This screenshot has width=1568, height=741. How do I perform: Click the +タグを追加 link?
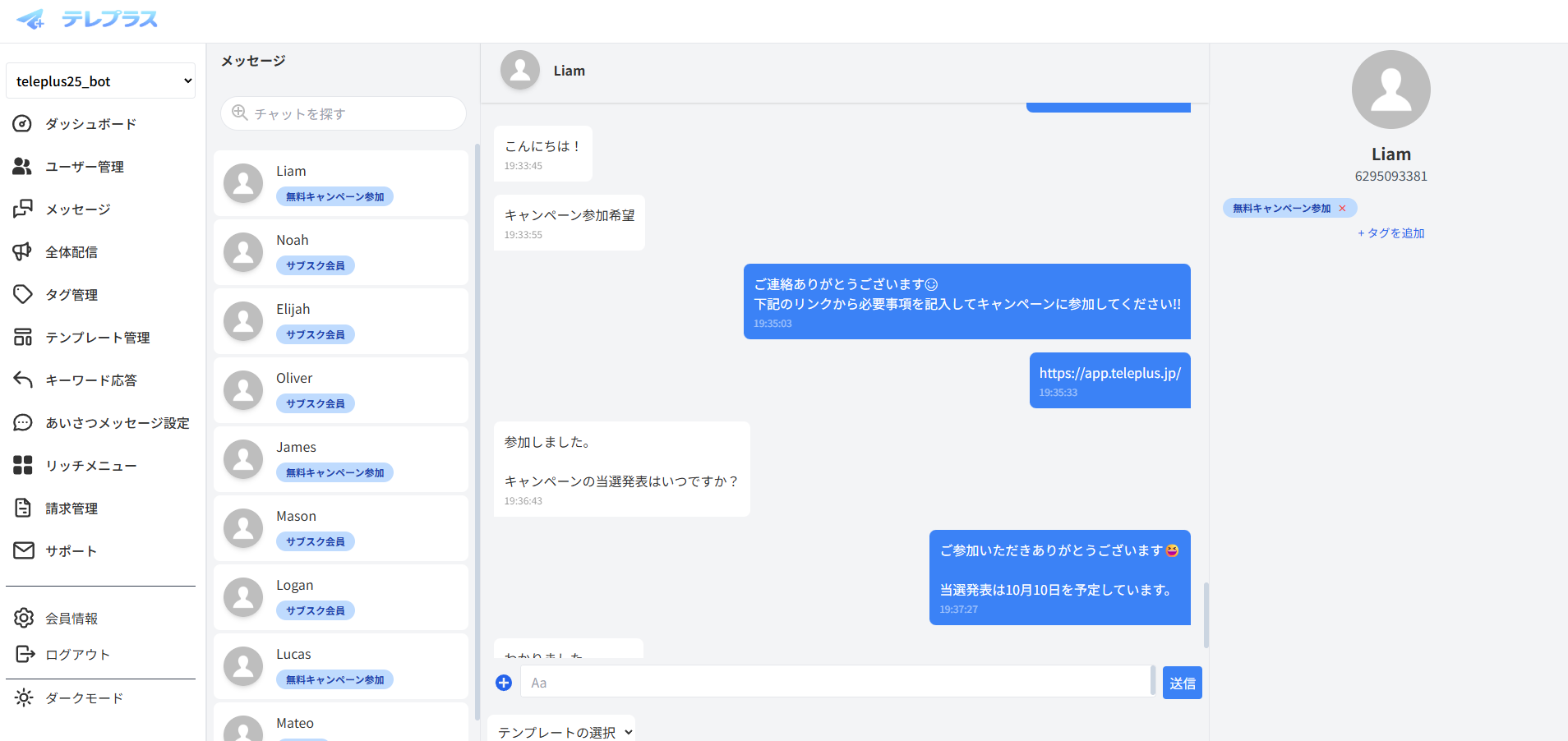(1391, 233)
